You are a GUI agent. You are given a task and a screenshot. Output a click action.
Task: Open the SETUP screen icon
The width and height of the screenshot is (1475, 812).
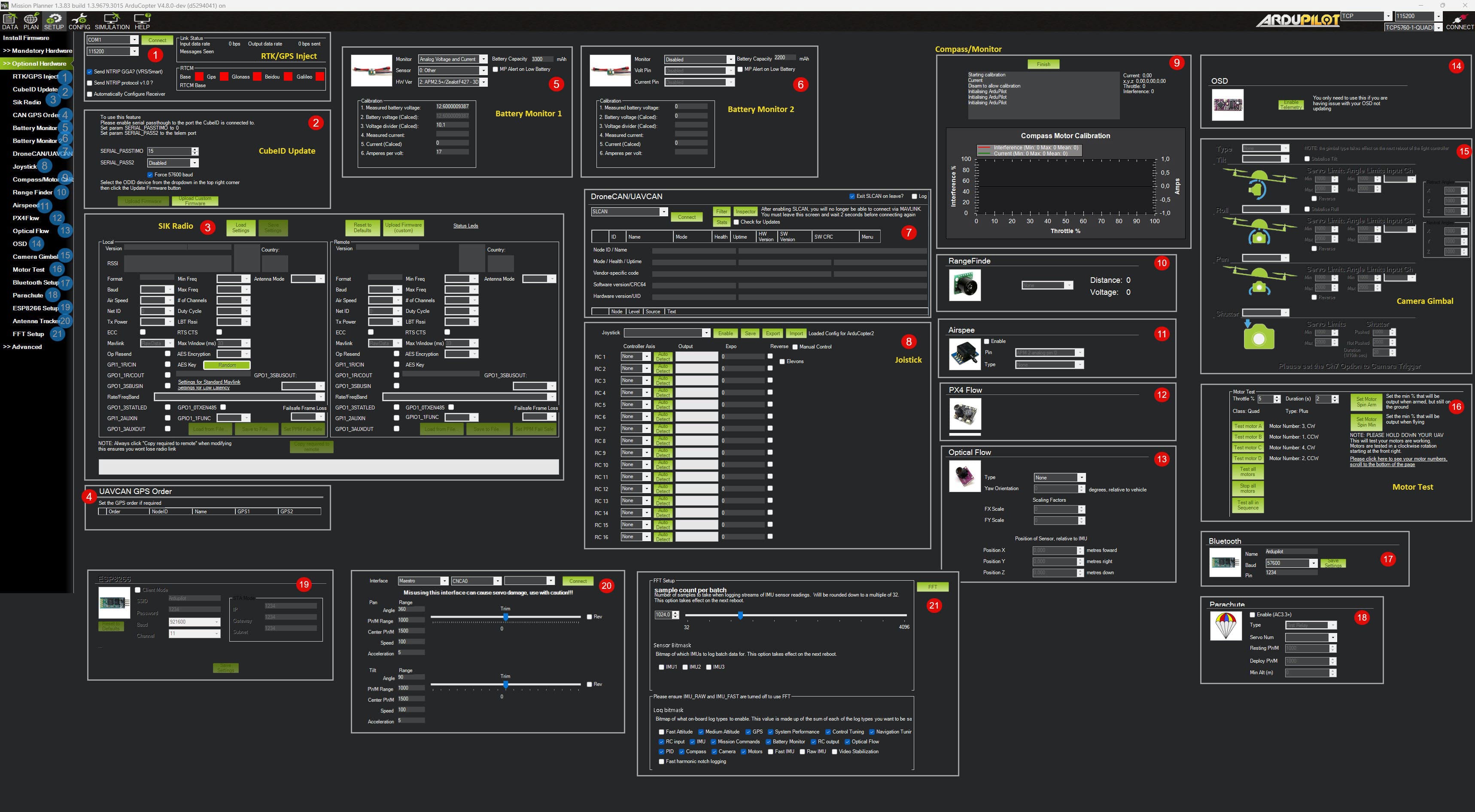[54, 21]
